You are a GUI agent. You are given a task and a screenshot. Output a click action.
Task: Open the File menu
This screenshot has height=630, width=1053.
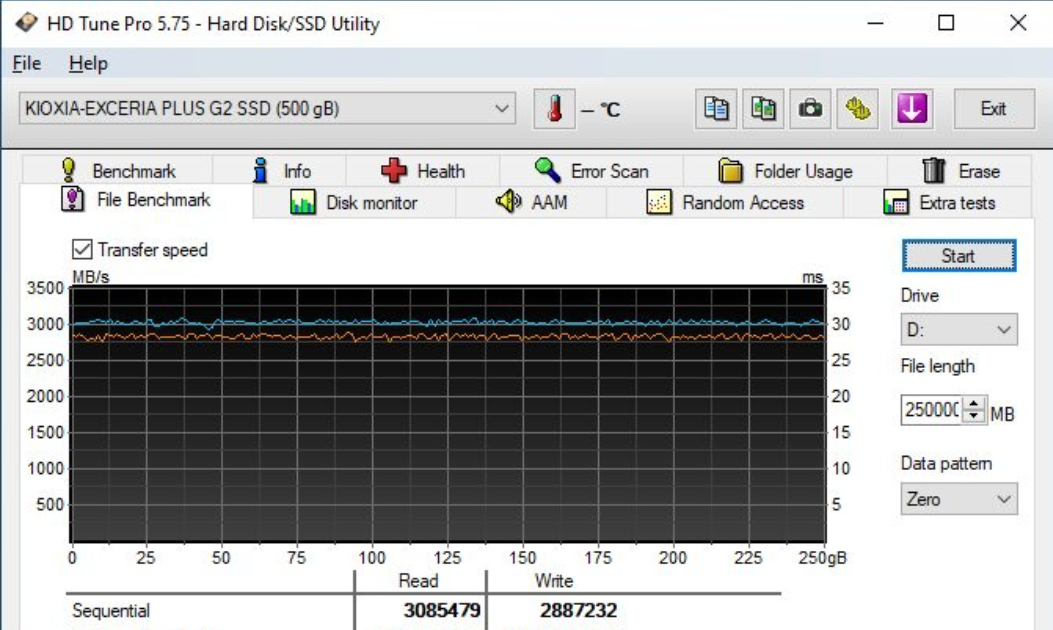pyautogui.click(x=27, y=63)
